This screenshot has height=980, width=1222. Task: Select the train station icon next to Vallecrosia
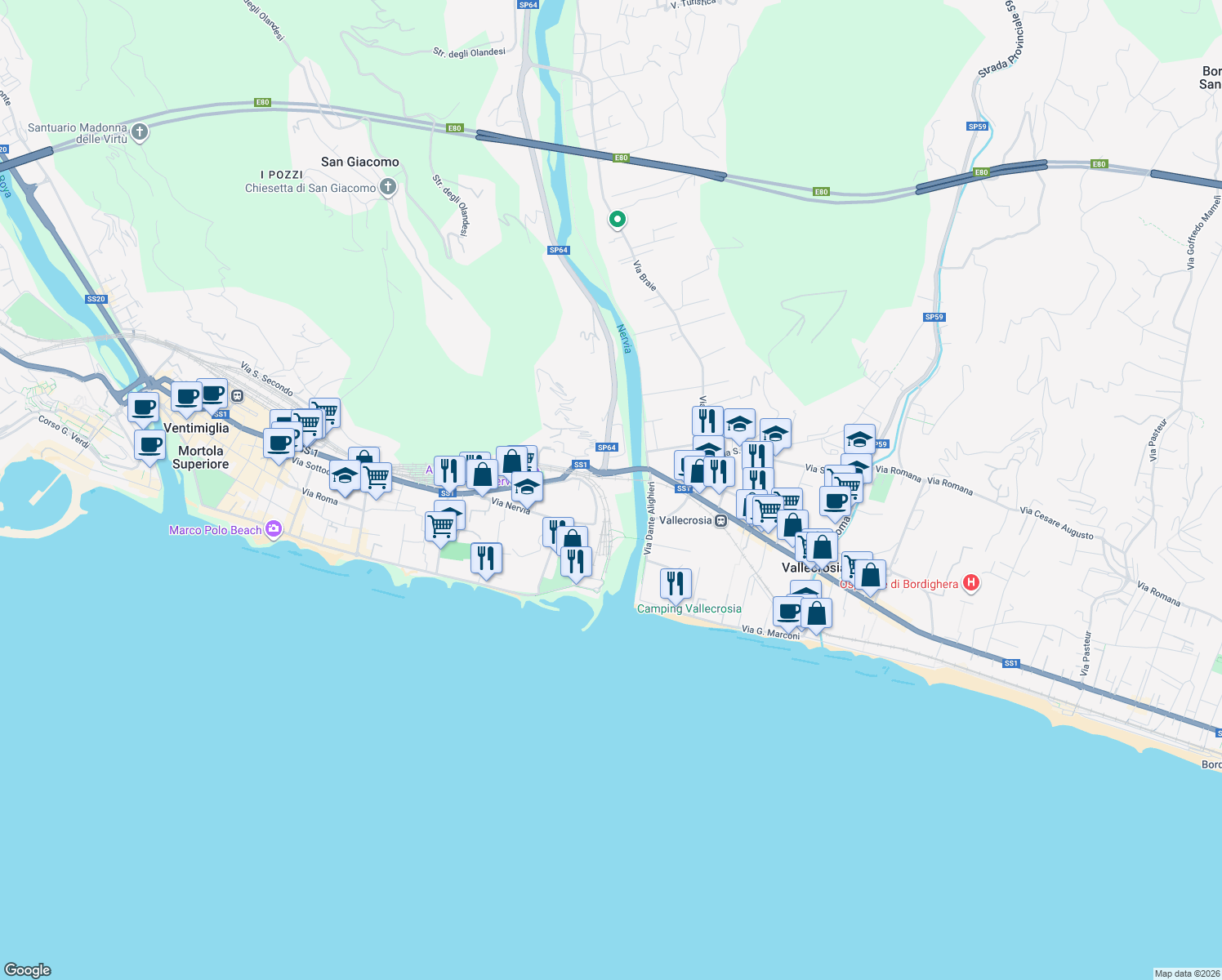720,520
